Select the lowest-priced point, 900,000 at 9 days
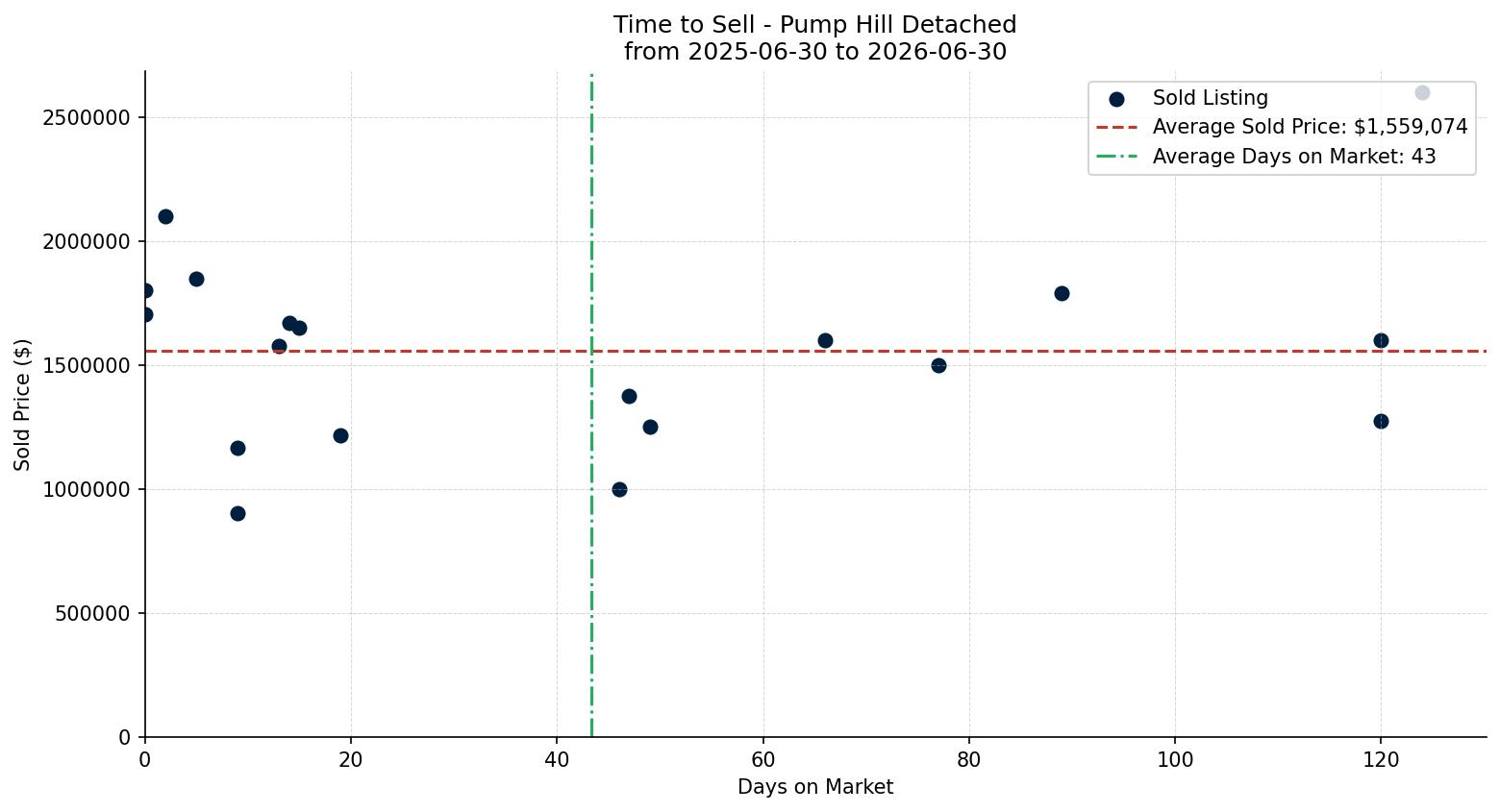The height and width of the screenshot is (812, 1500). pyautogui.click(x=237, y=513)
